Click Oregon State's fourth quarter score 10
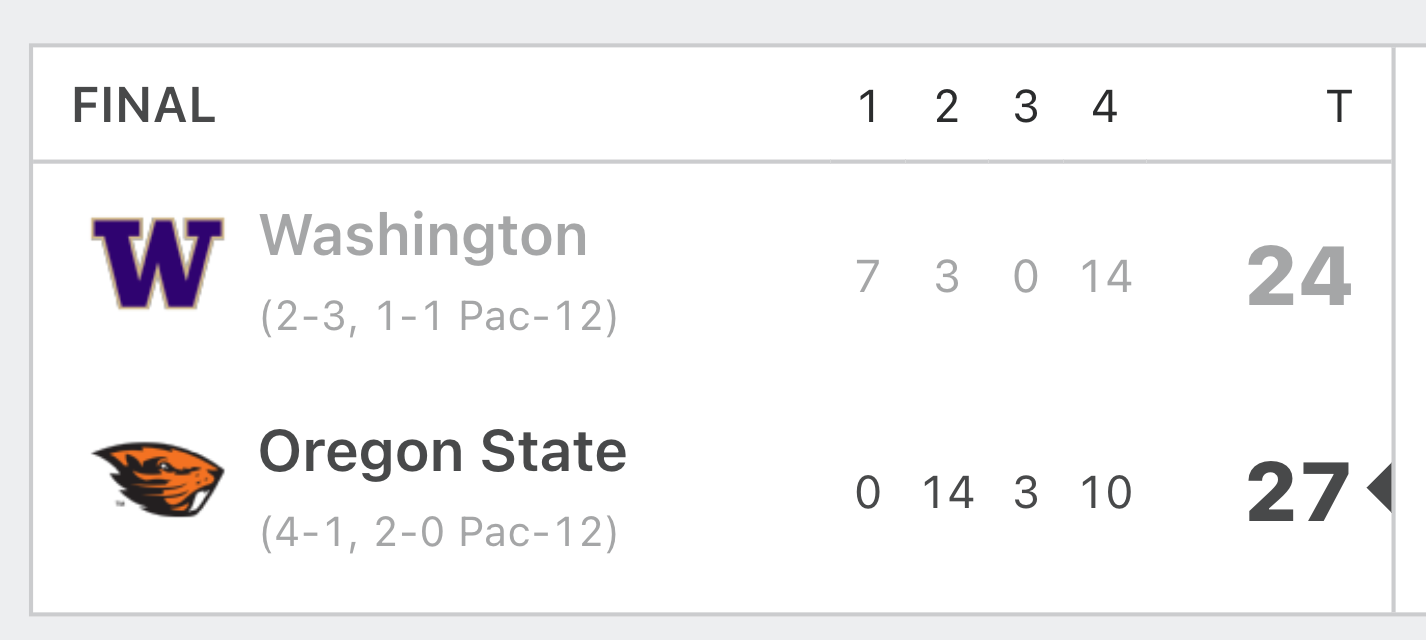This screenshot has height=640, width=1426. [1106, 492]
